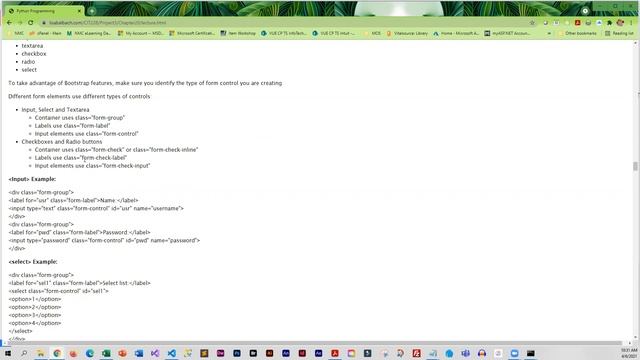Screen dimensions: 640x360
Task: Click the 'Input, Select and Textarea' bullet
Action: coord(55,110)
